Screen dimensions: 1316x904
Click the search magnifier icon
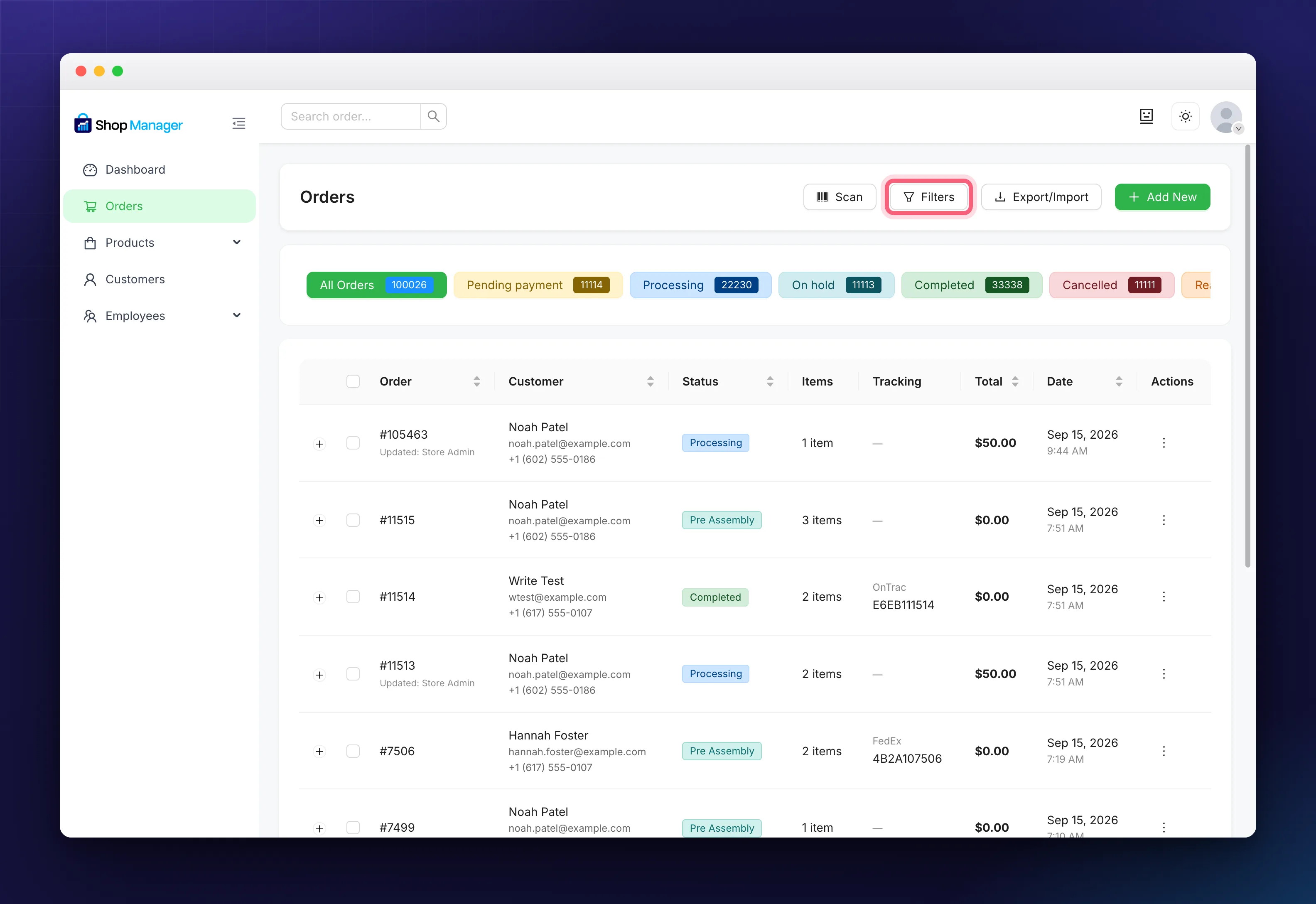pyautogui.click(x=433, y=116)
